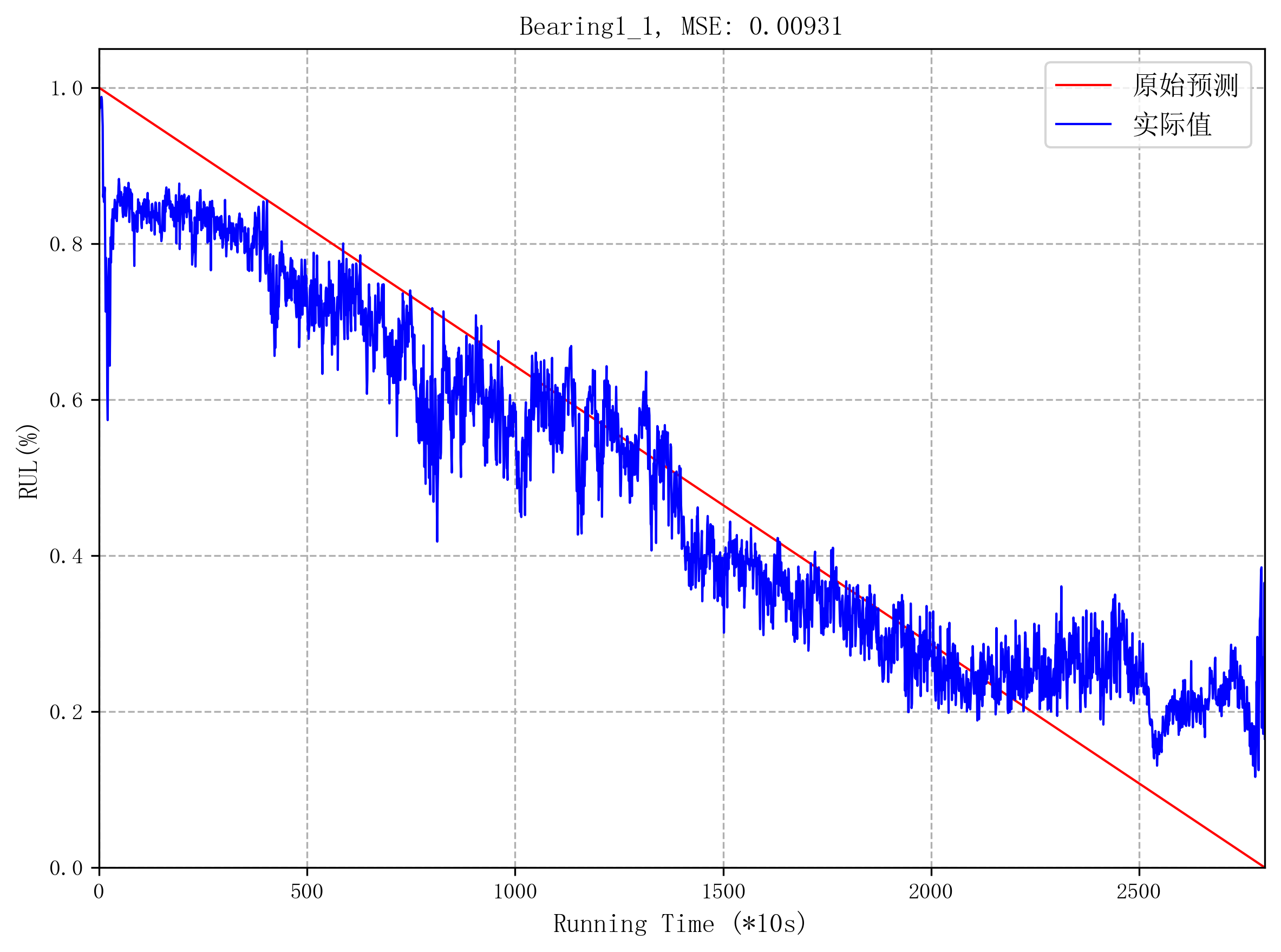
Task: Click the x-axis tick label "2000"
Action: (931, 892)
